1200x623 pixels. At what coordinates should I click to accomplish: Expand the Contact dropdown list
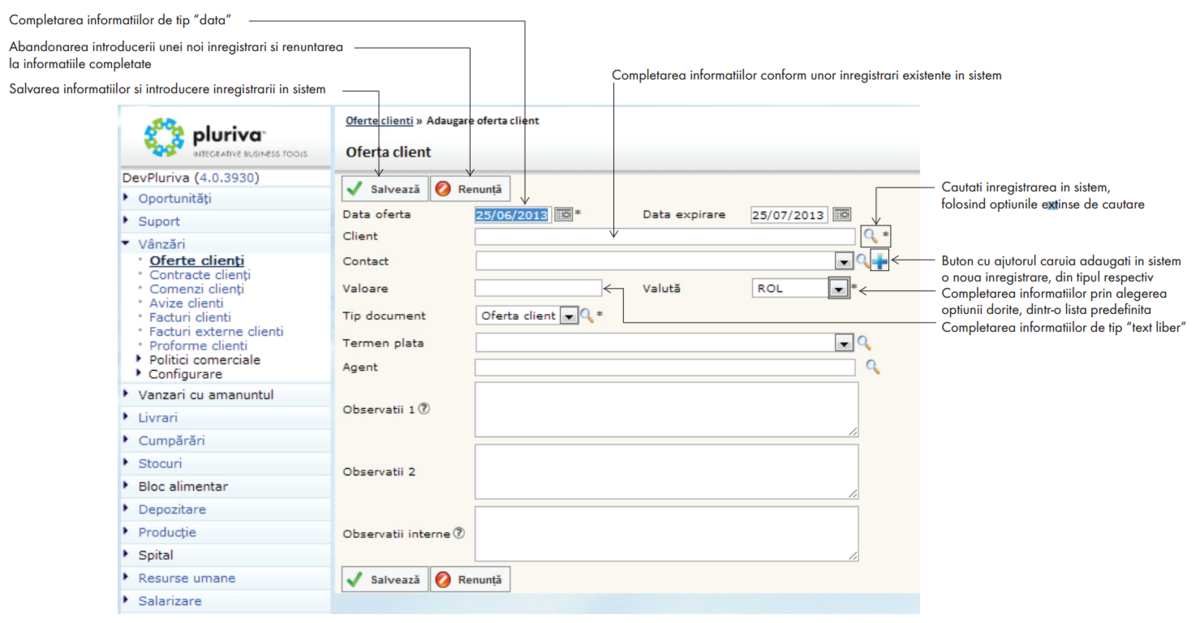coord(845,261)
